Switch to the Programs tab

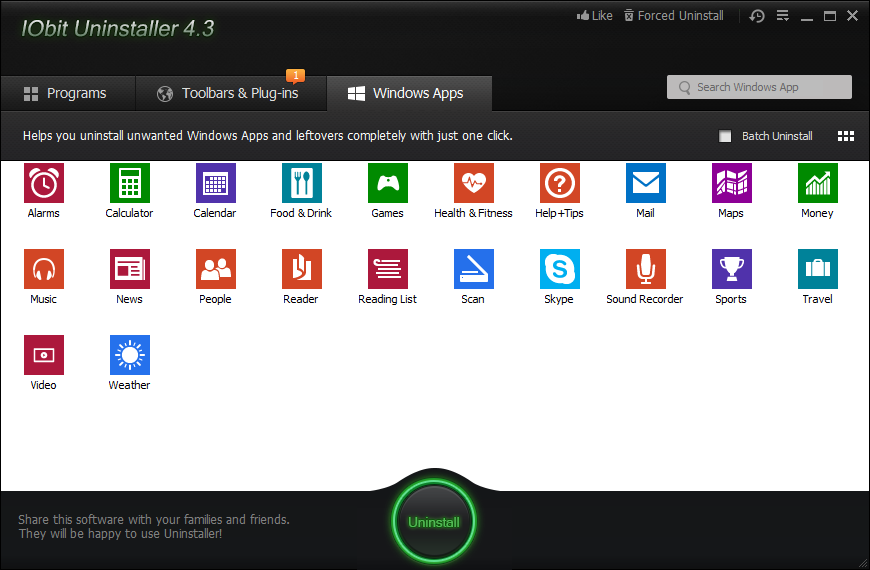tap(68, 93)
